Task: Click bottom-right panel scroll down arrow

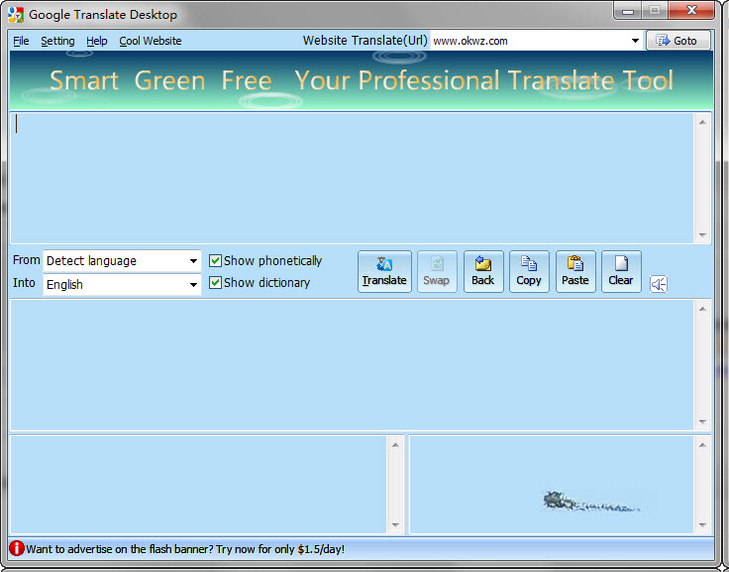Action: (x=702, y=525)
